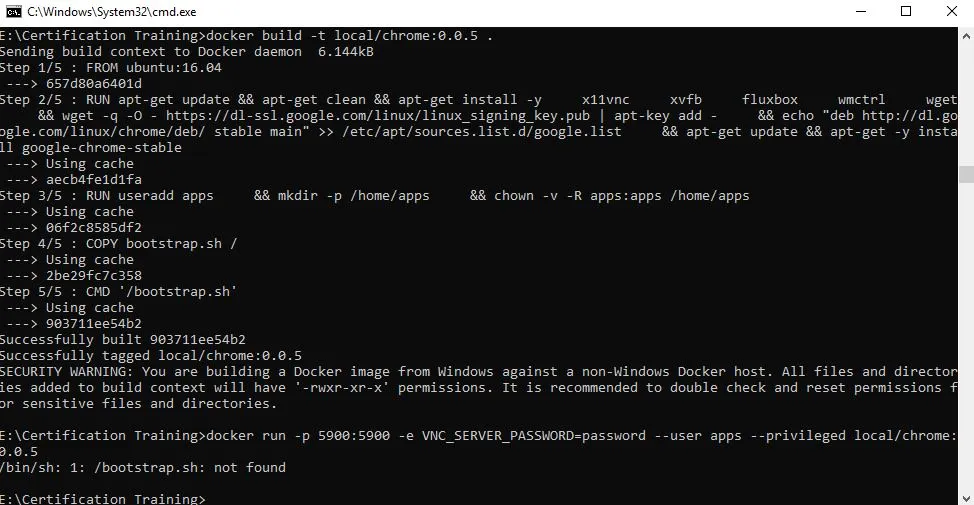The width and height of the screenshot is (974, 505).
Task: Click the 'SECURITY WARNING' text
Action: 66,371
